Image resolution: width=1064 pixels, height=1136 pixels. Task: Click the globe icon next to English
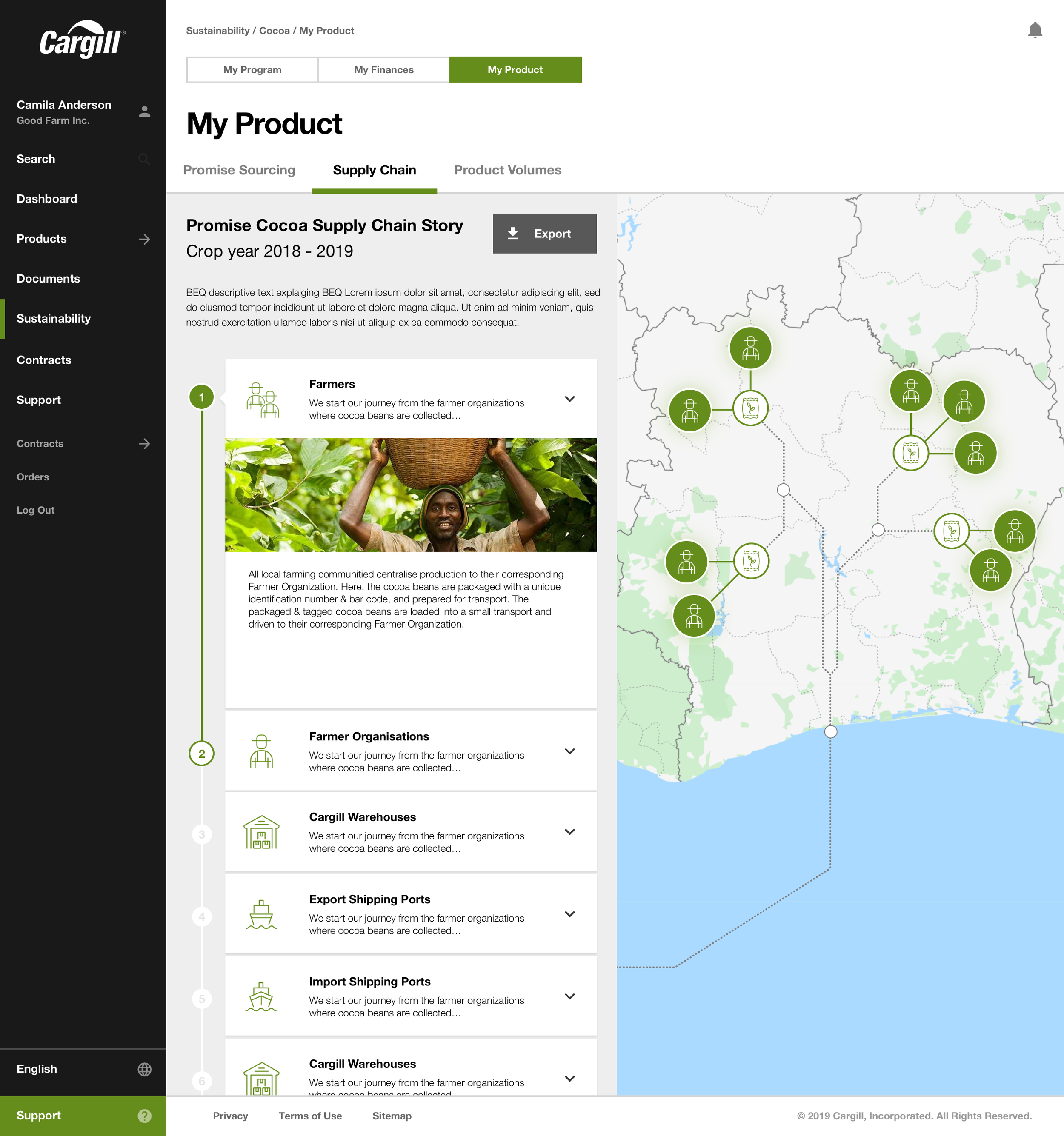(145, 1069)
